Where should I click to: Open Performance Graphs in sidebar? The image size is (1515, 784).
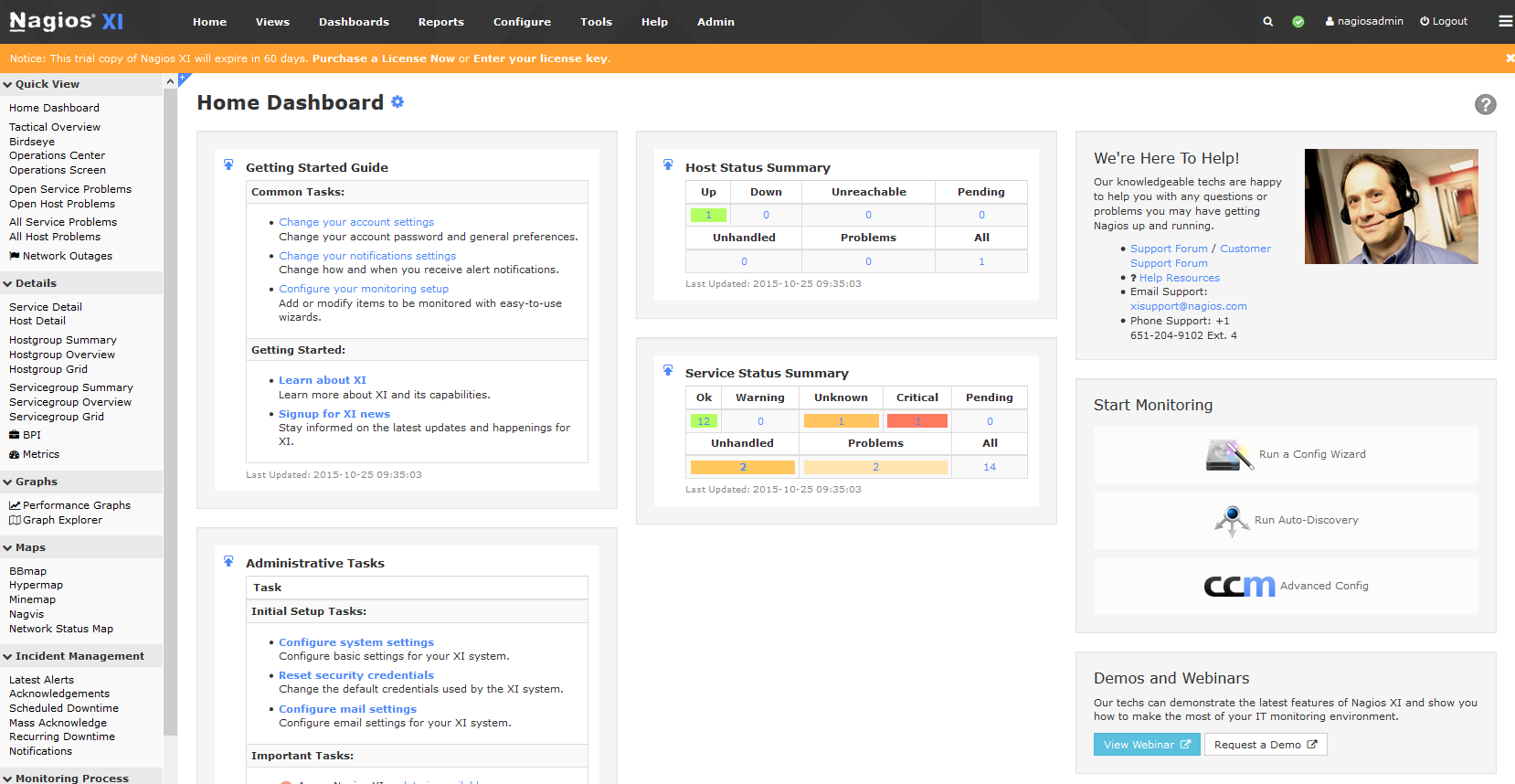(69, 505)
